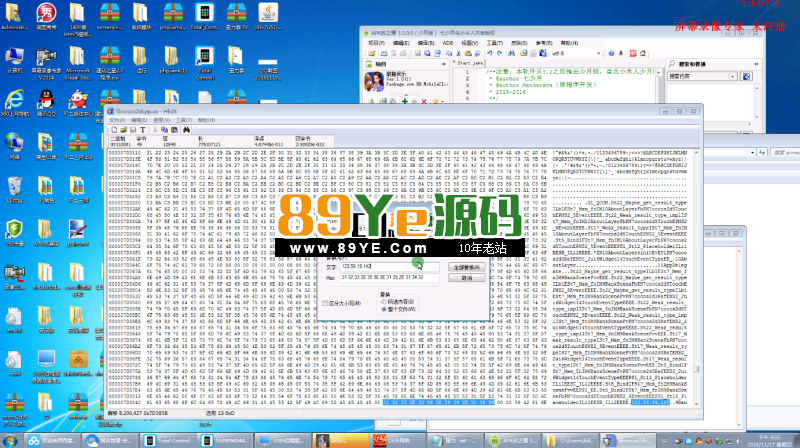The width and height of the screenshot is (800, 448).
Task: Open the 腾讯QQ desktop icon
Action: pos(46,104)
